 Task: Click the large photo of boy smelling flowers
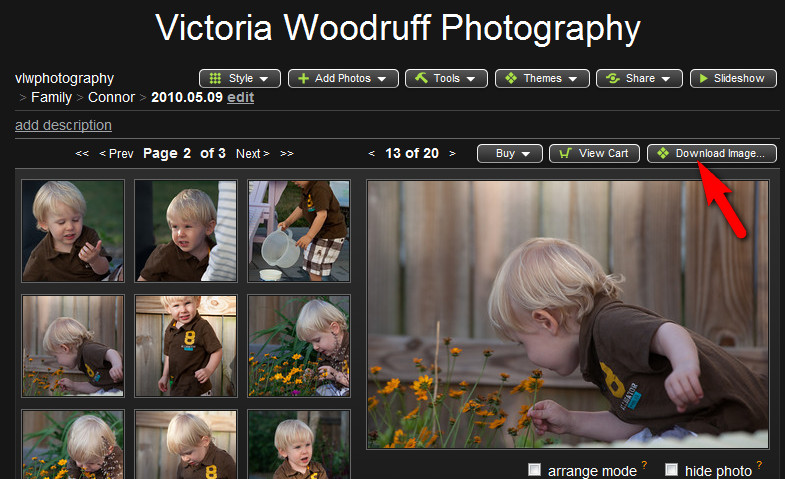tap(568, 314)
